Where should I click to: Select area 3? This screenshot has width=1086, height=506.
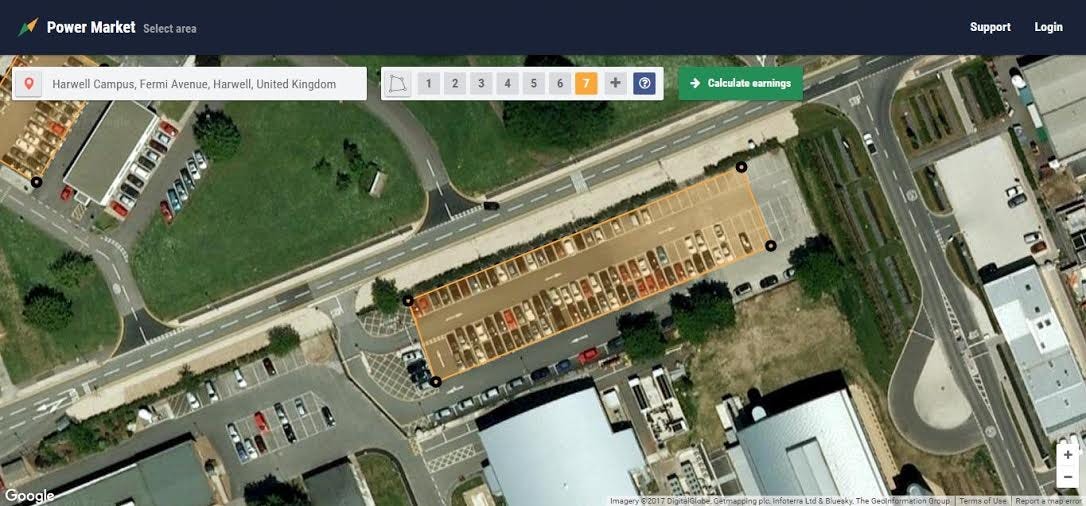(x=481, y=84)
